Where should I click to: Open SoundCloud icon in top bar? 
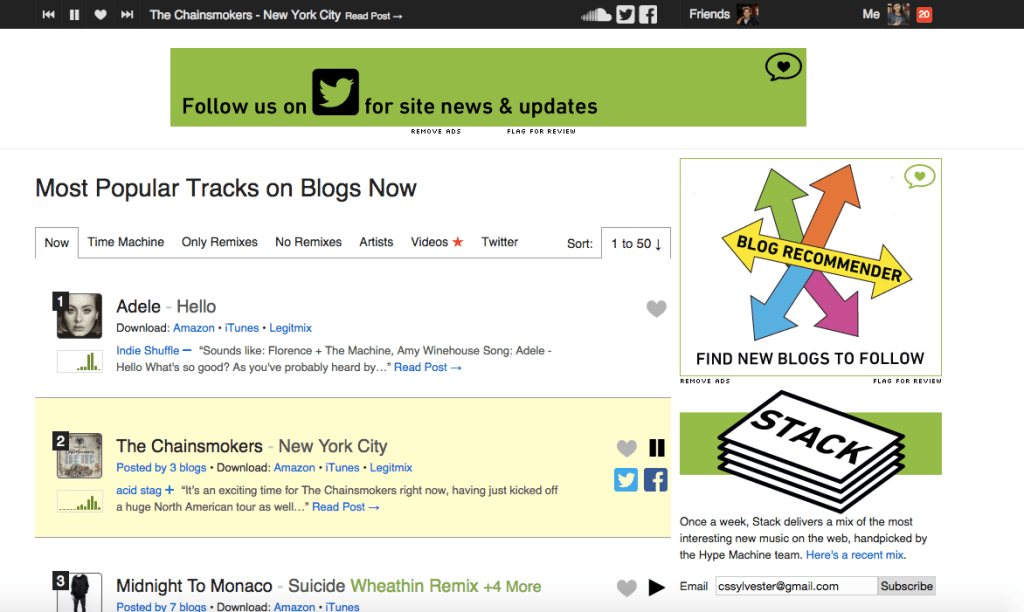coord(596,14)
